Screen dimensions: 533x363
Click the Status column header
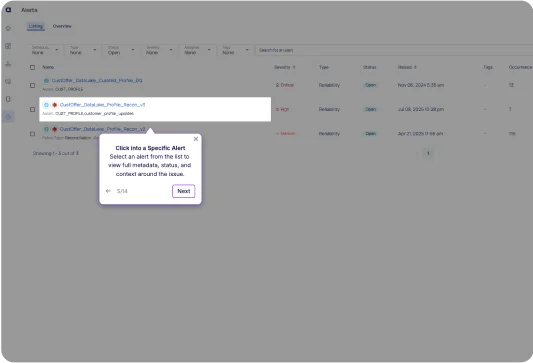pos(369,67)
